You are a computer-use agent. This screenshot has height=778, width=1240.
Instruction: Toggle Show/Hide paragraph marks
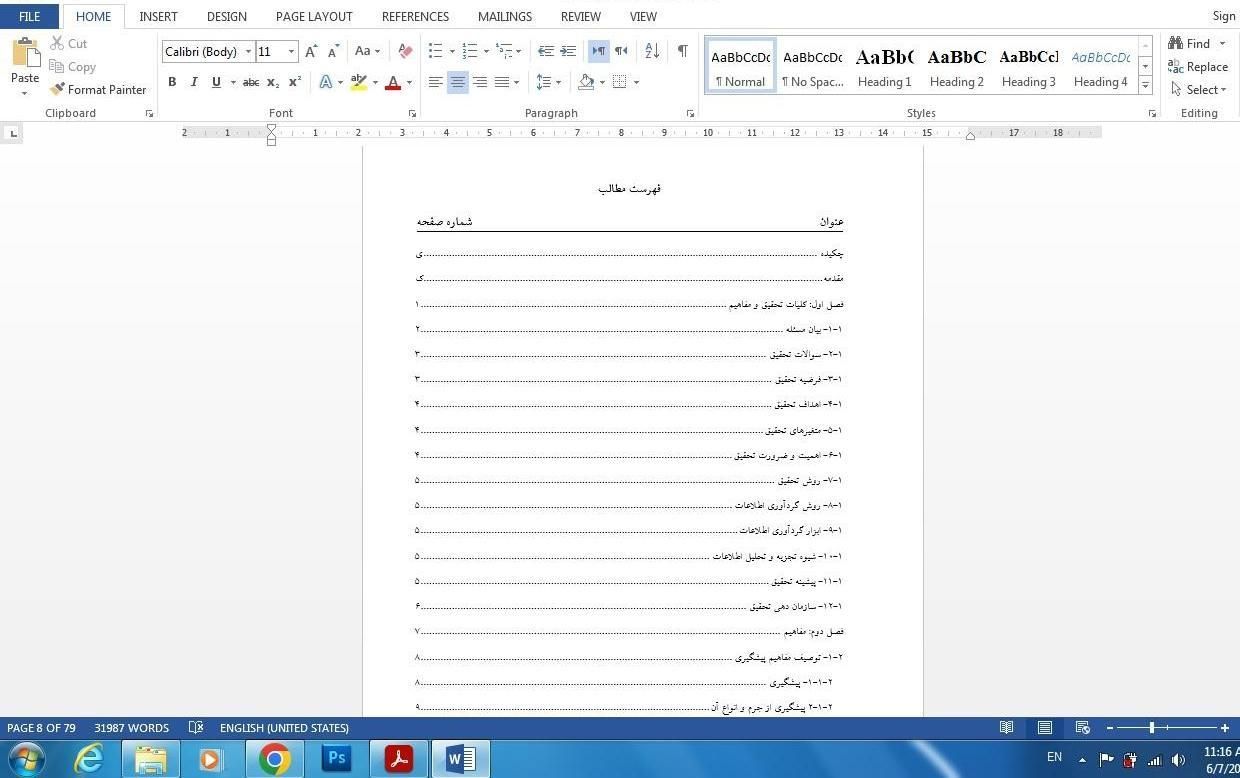pos(682,51)
